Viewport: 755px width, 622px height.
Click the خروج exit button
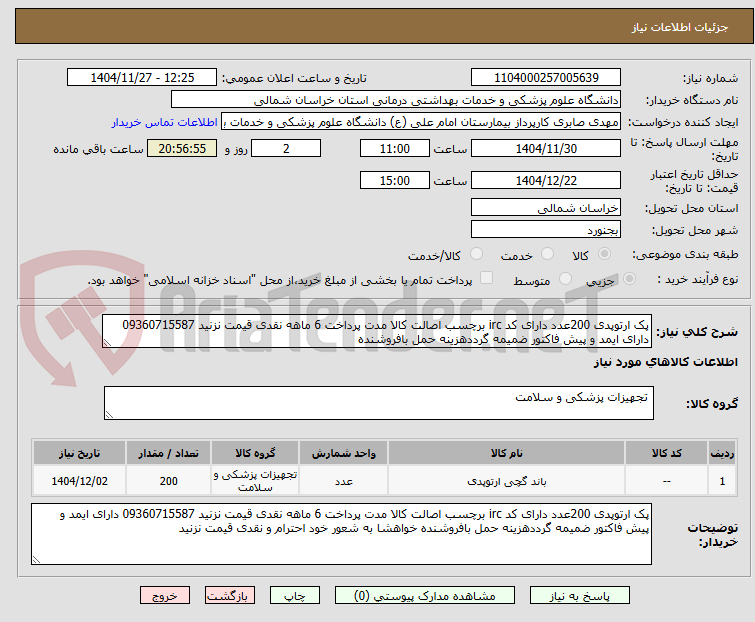pos(165,596)
